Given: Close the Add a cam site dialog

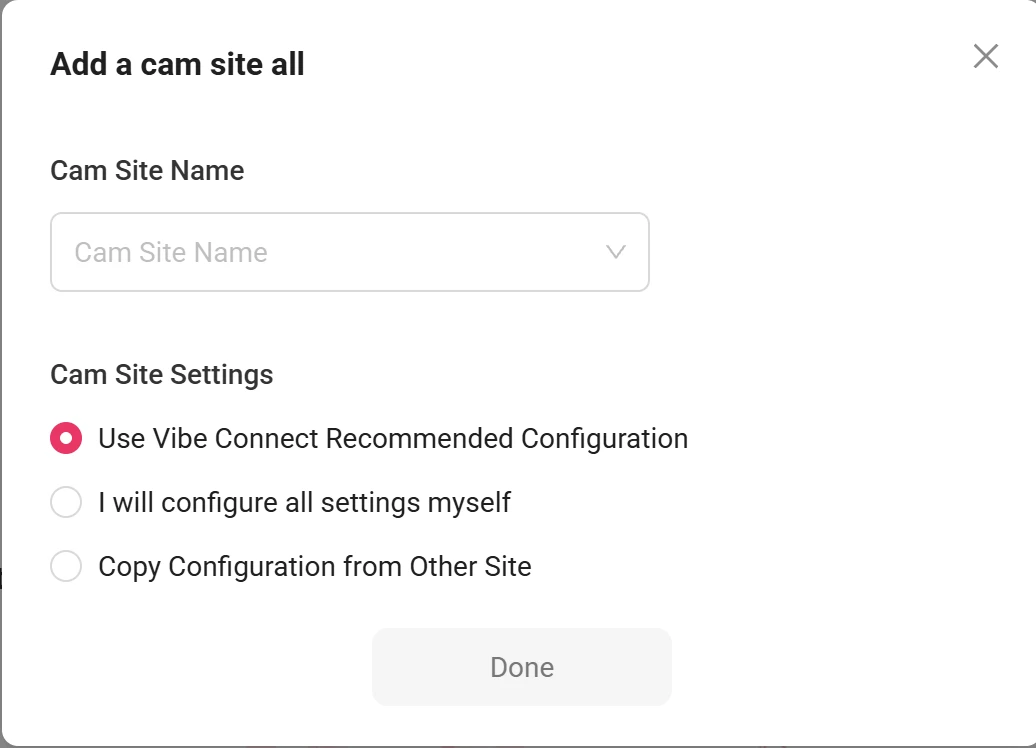Looking at the screenshot, I should click(985, 57).
